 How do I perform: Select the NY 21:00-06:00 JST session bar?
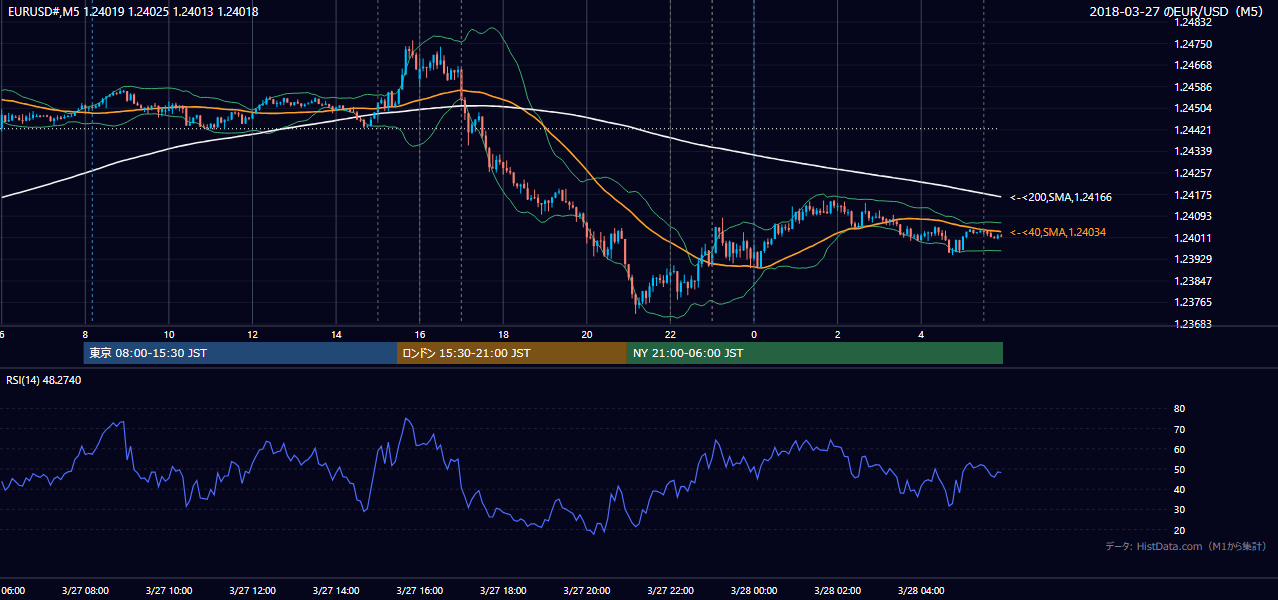[x=815, y=353]
